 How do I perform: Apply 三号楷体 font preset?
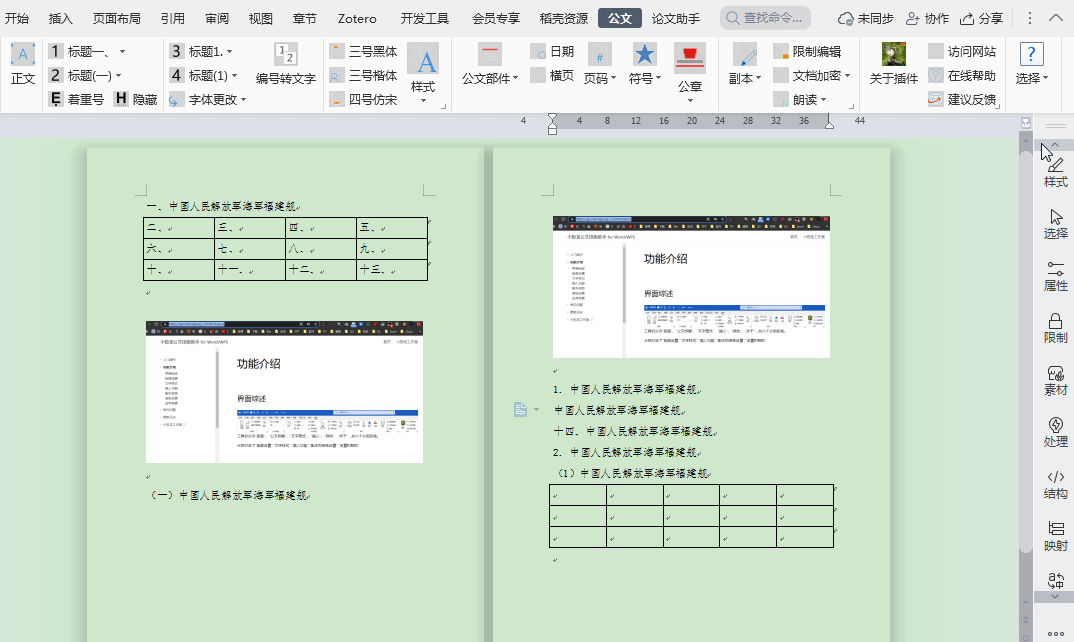[x=363, y=75]
